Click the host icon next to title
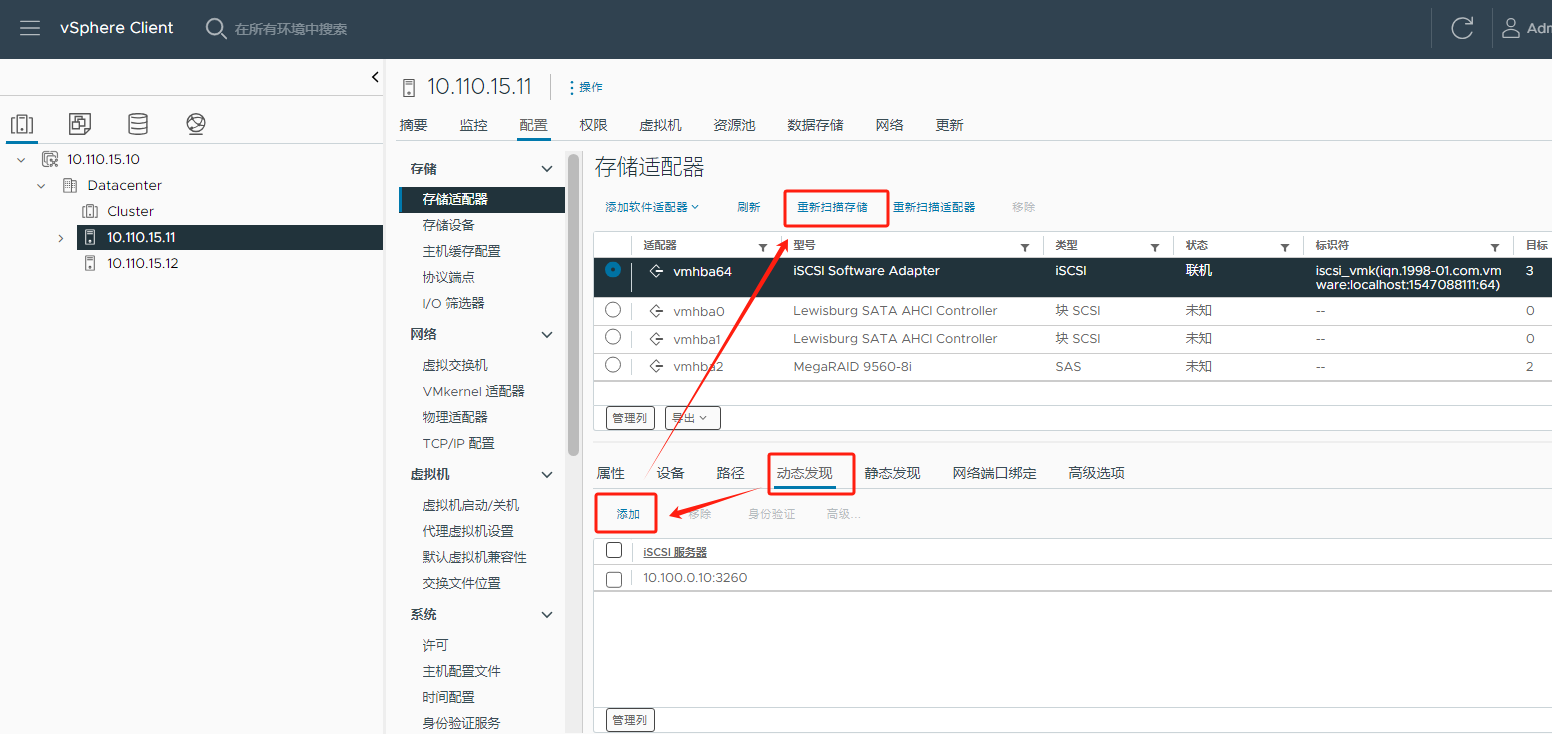Viewport: 1552px width, 734px height. [408, 88]
